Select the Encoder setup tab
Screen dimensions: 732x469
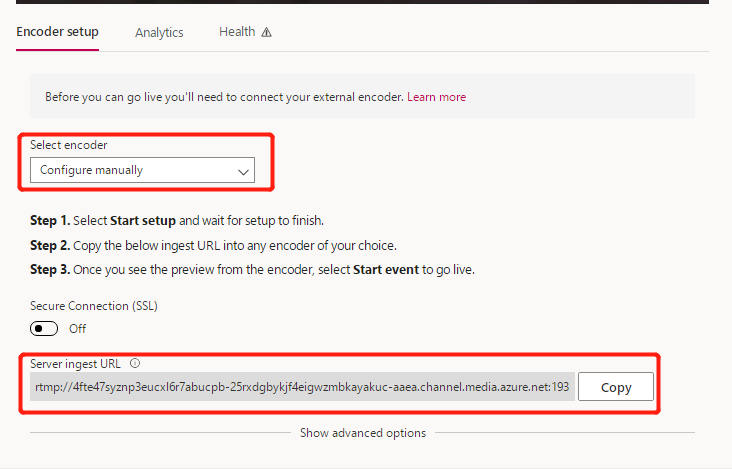point(57,32)
